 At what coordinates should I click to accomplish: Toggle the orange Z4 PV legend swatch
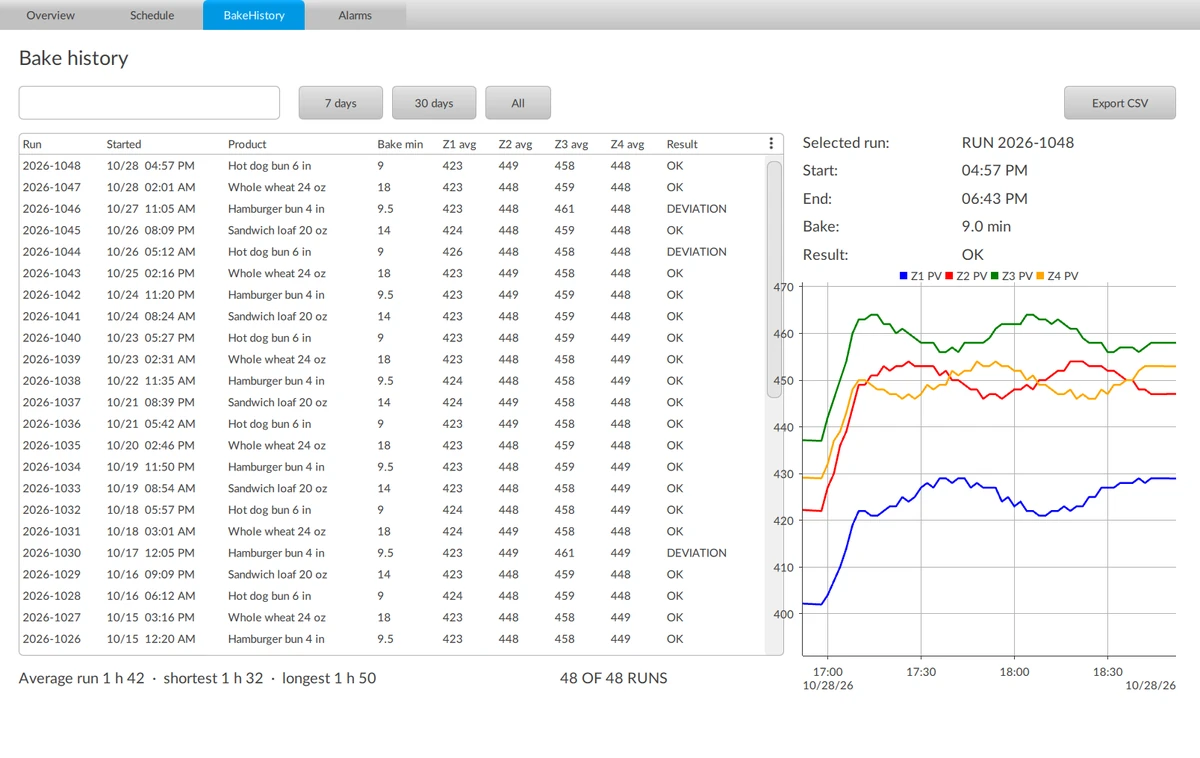[x=1040, y=276]
